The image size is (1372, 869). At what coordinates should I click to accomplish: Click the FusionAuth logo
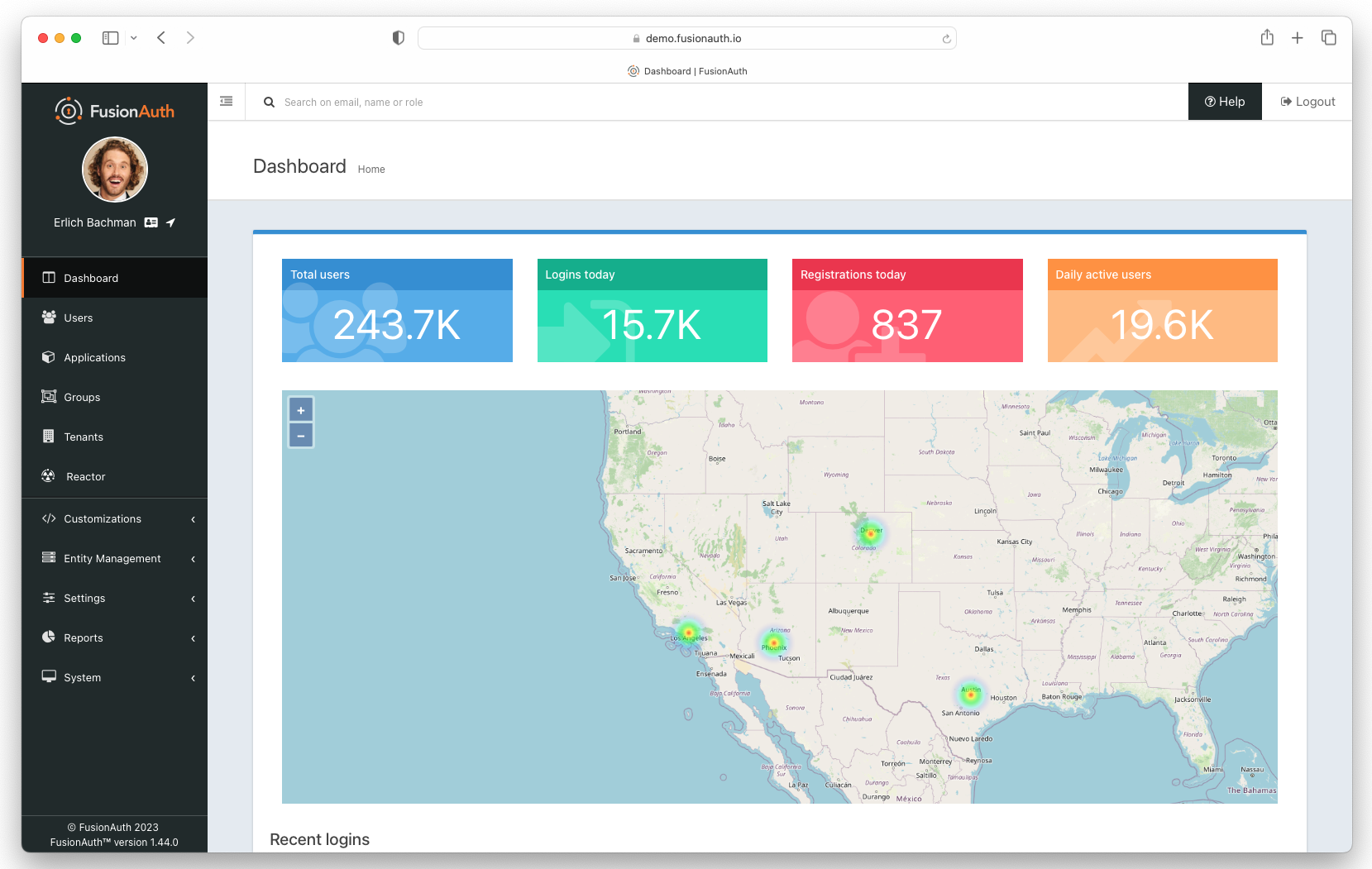[x=114, y=110]
